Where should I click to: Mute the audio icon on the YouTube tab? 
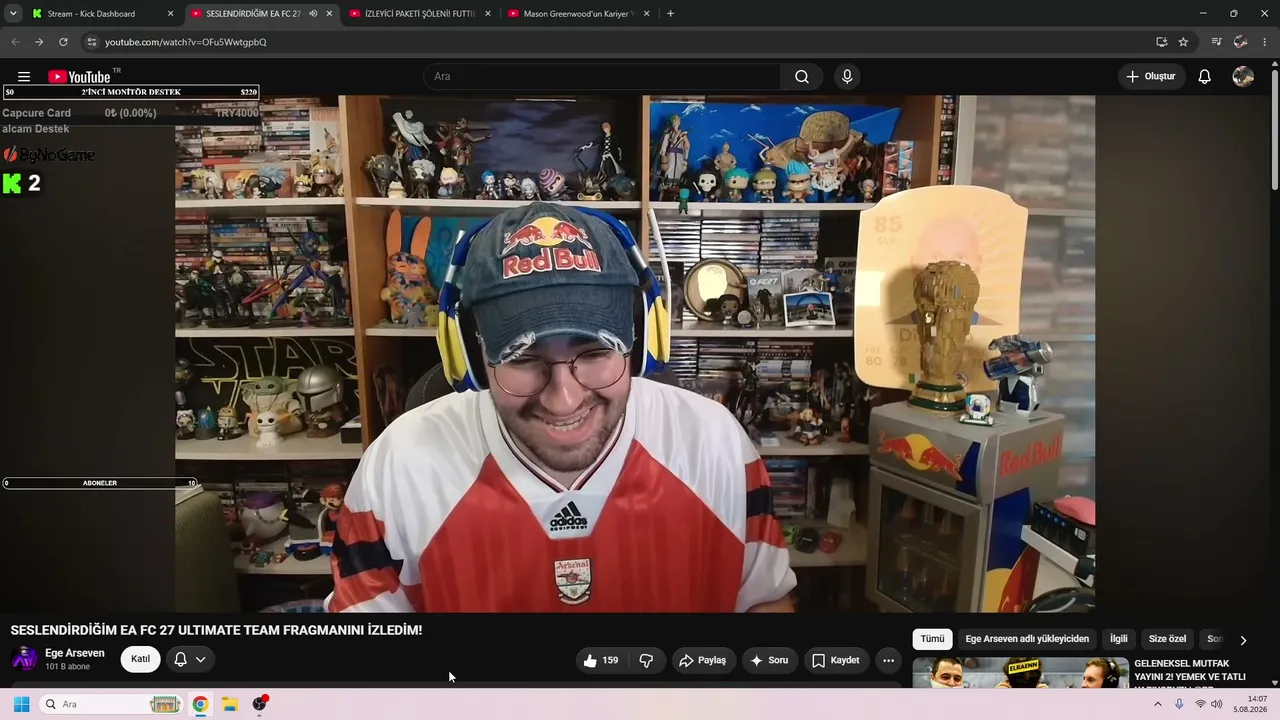[313, 14]
